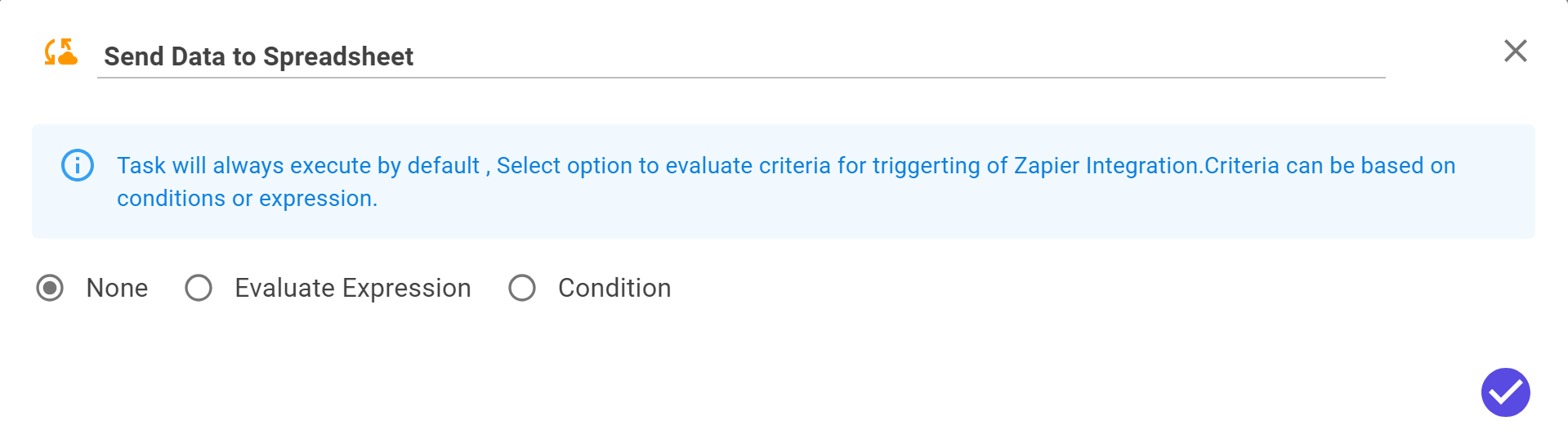
Task: Click the "Evaluate Expression" option label
Action: tap(353, 288)
